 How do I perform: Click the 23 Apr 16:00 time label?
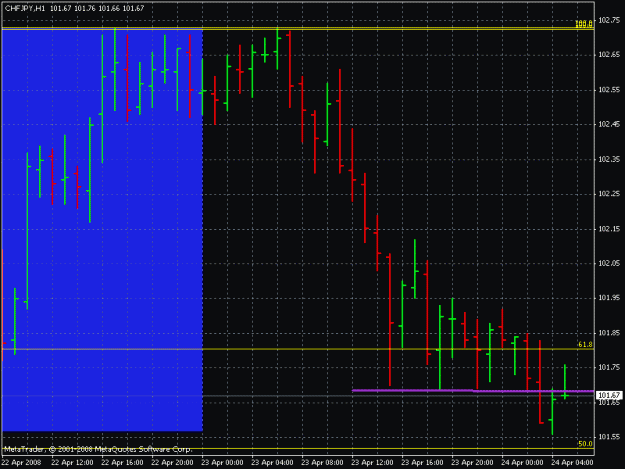(422, 463)
